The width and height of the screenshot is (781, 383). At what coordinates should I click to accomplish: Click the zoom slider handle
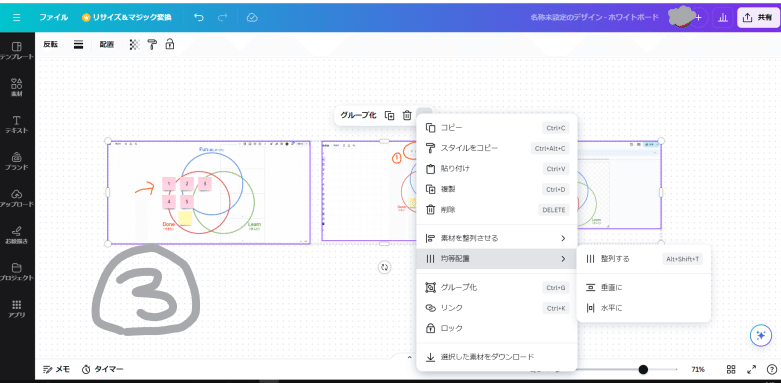tap(643, 370)
